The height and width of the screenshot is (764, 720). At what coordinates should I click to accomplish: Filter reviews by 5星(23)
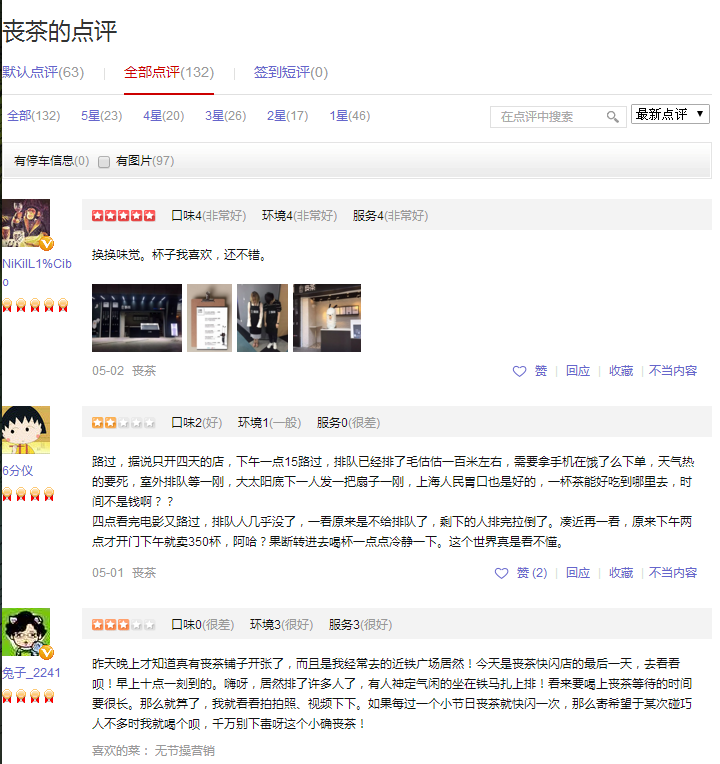point(101,116)
